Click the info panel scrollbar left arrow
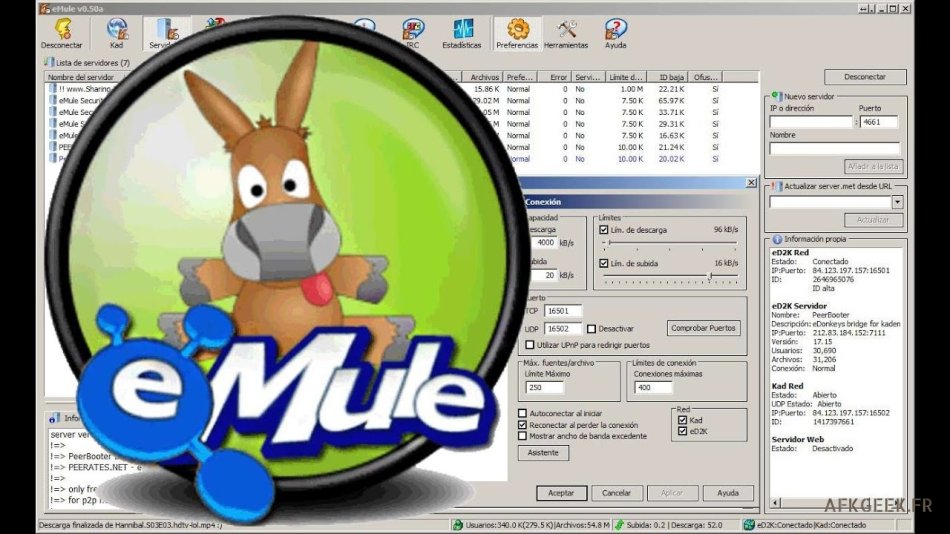The width and height of the screenshot is (950, 534). (x=777, y=503)
